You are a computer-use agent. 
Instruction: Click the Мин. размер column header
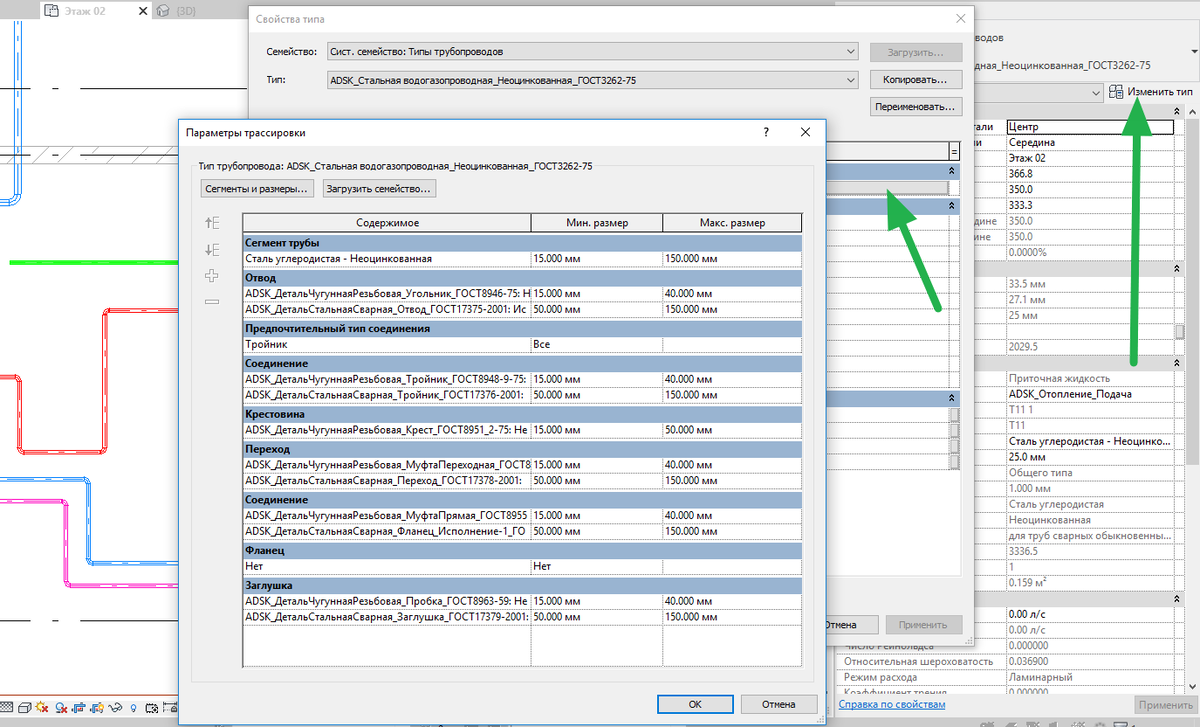click(596, 223)
